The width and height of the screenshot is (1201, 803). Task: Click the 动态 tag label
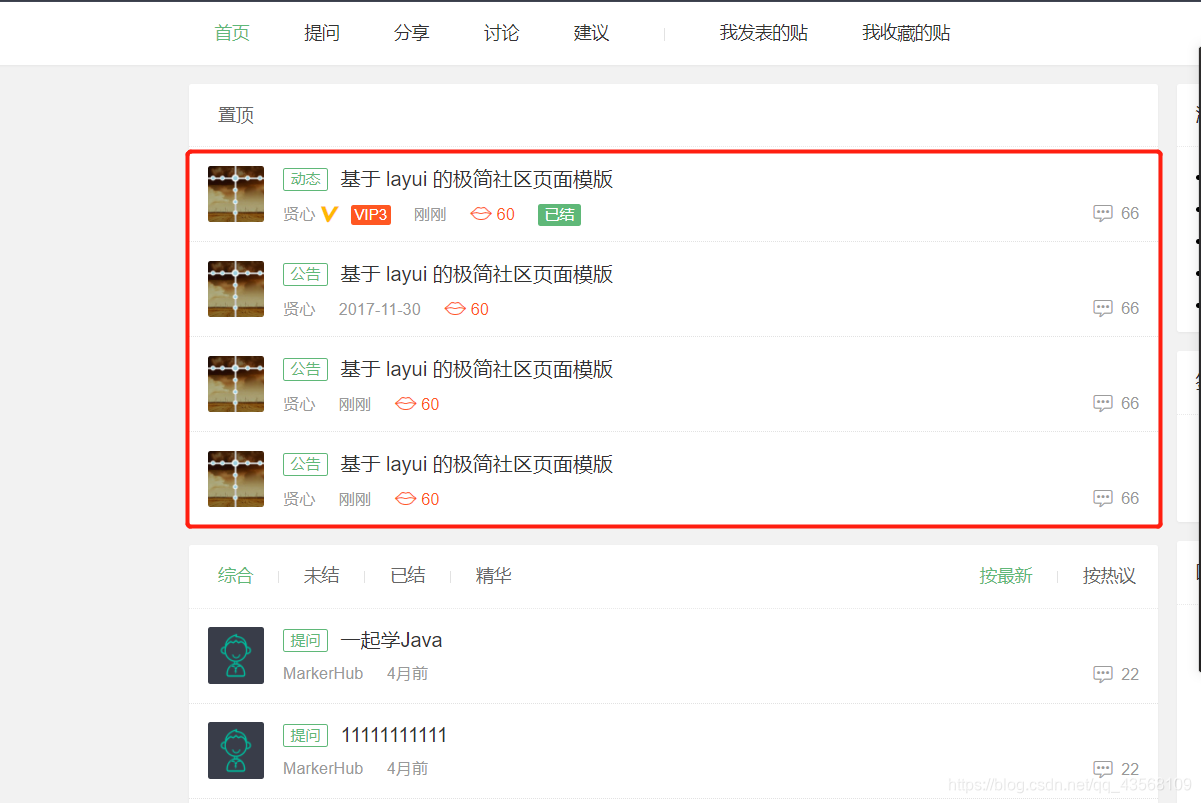click(x=305, y=179)
